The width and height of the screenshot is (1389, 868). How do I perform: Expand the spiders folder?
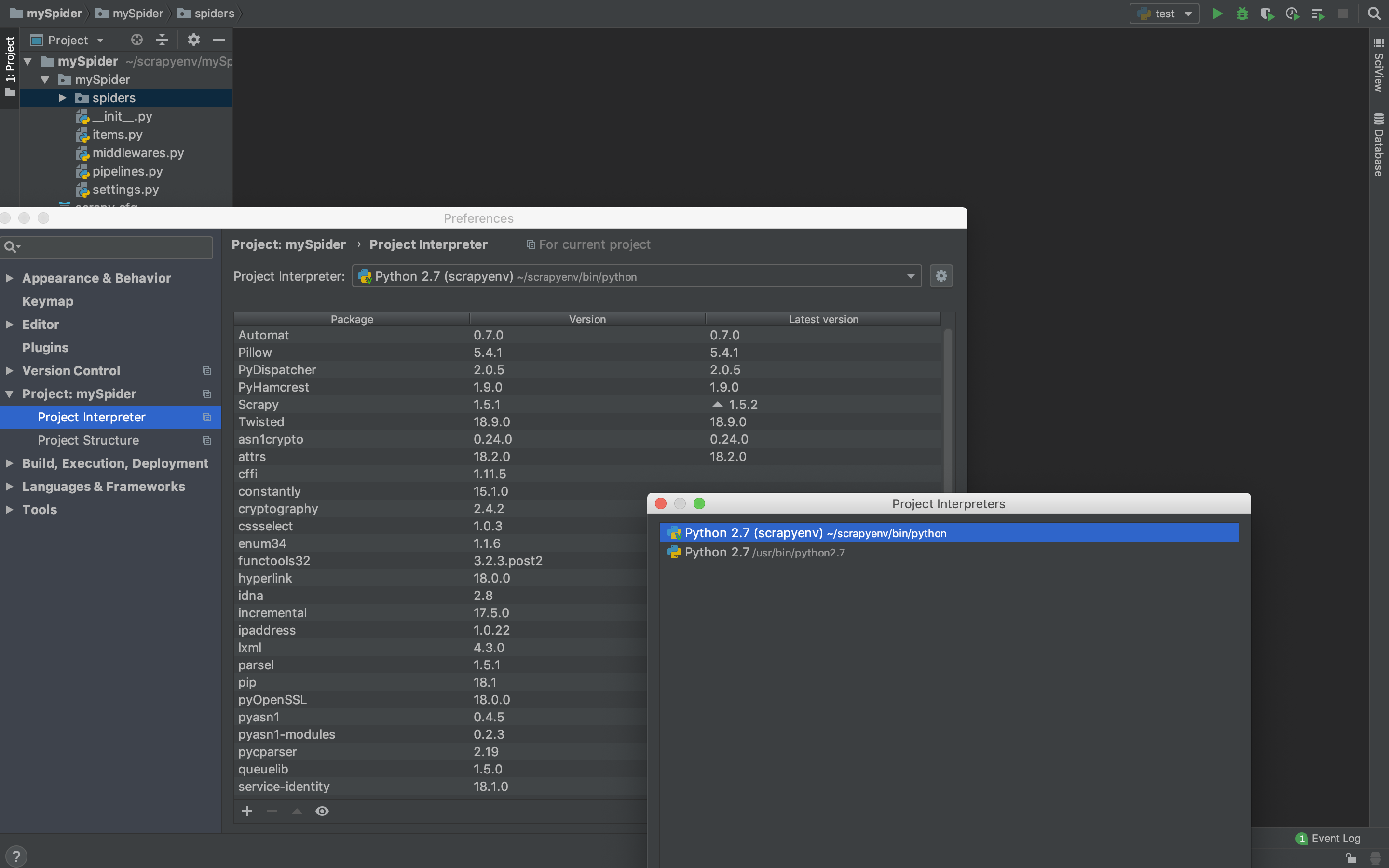click(63, 98)
